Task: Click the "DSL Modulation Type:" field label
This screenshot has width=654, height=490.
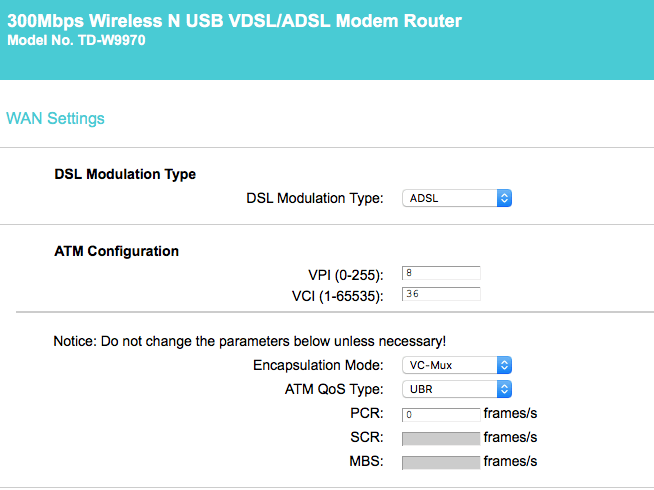Action: pyautogui.click(x=314, y=198)
